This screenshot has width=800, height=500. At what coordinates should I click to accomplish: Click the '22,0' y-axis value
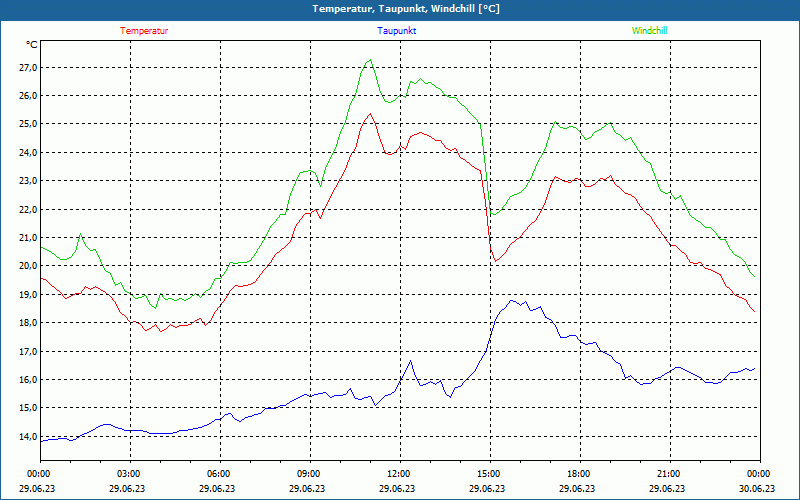29,210
